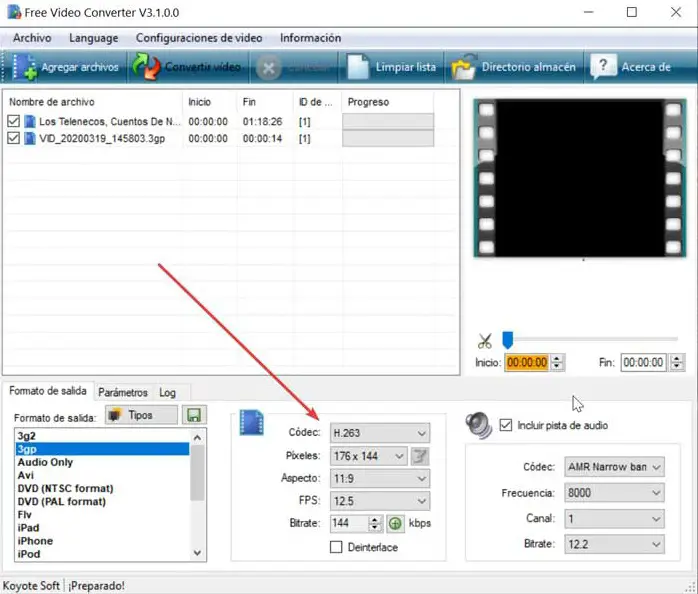Open the Language menu

tap(93, 38)
